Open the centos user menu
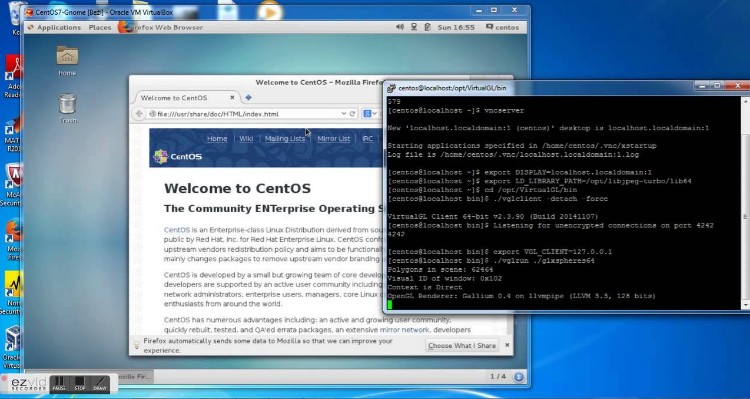750x399 pixels. [502, 27]
